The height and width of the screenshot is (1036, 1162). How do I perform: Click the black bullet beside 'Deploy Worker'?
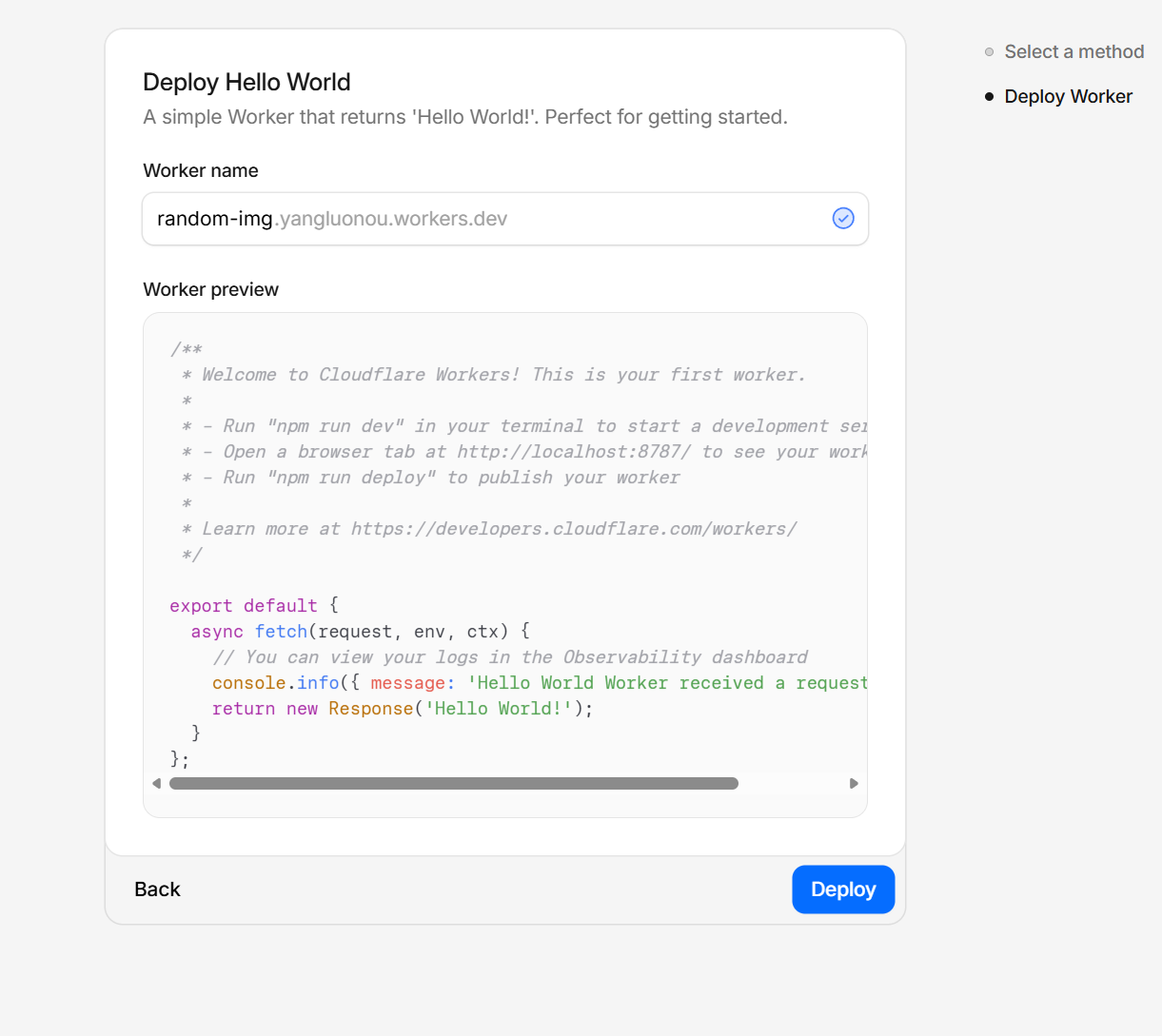click(x=989, y=97)
